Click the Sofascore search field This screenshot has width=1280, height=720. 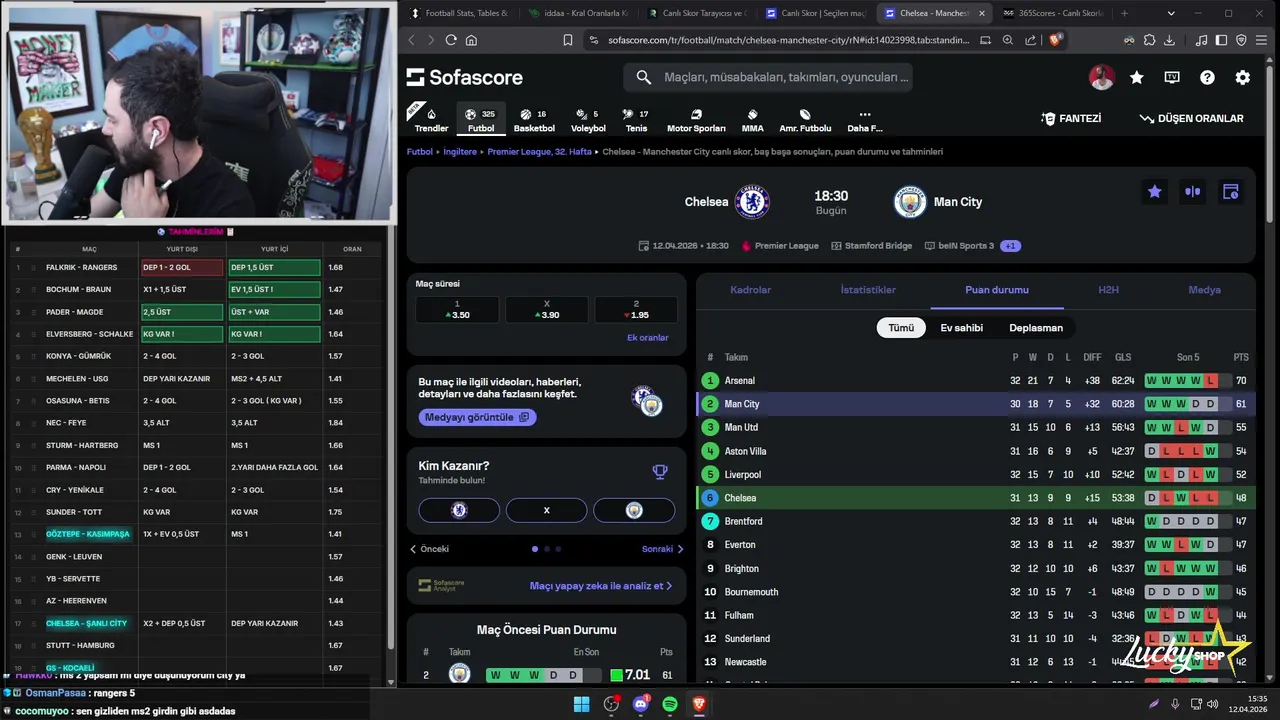pyautogui.click(x=768, y=77)
